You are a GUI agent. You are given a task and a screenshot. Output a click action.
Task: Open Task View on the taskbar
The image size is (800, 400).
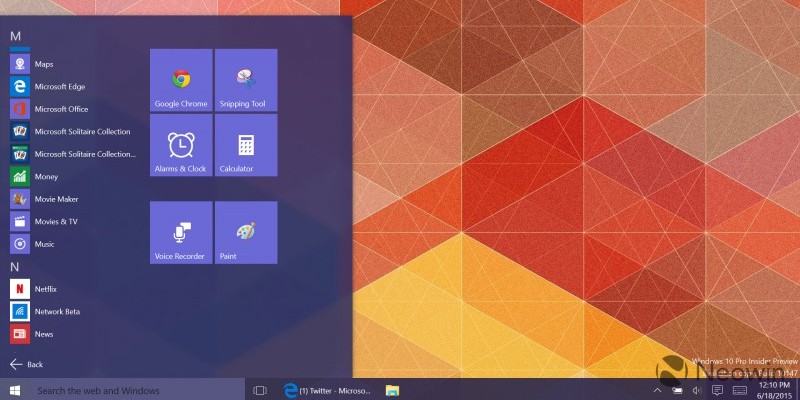point(260,391)
